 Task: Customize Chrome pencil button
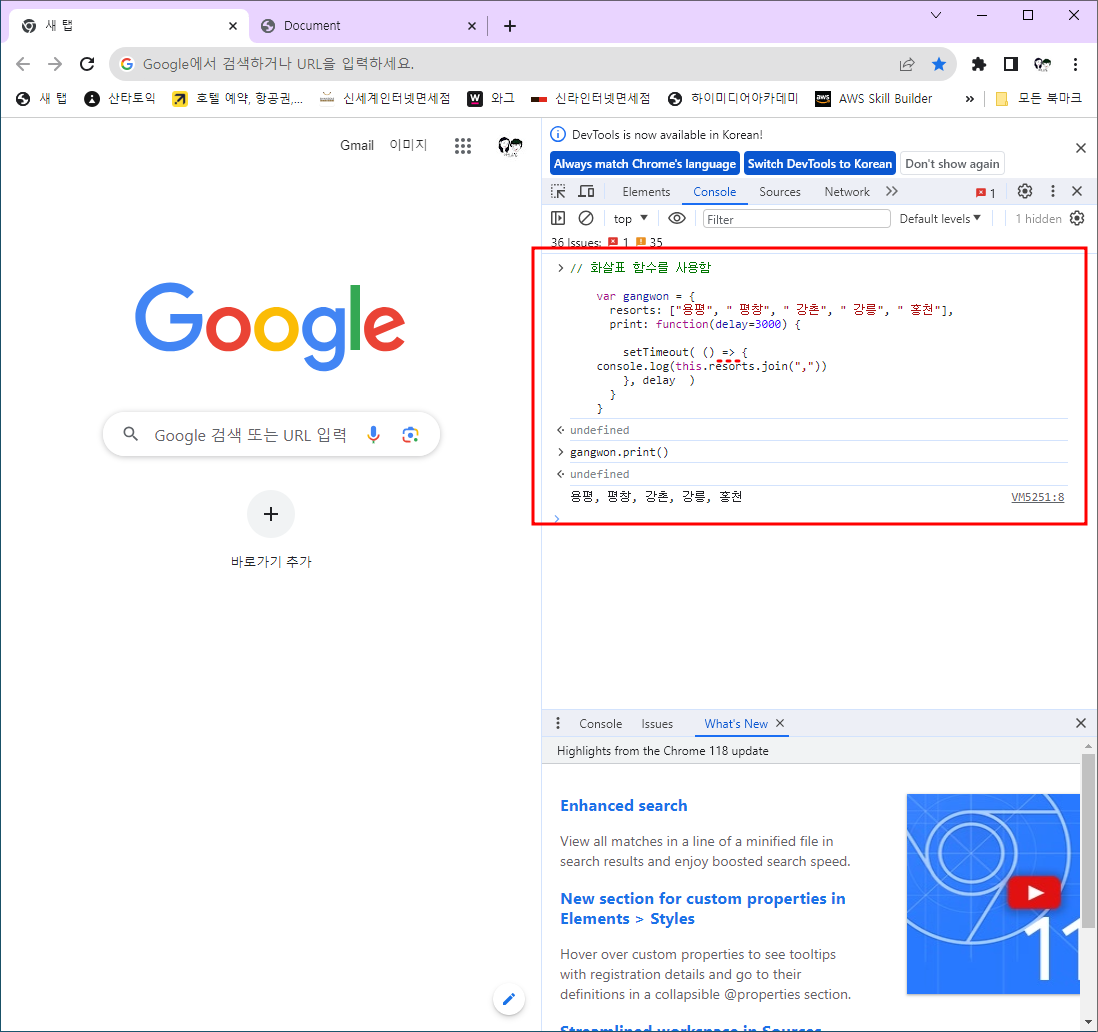(509, 998)
